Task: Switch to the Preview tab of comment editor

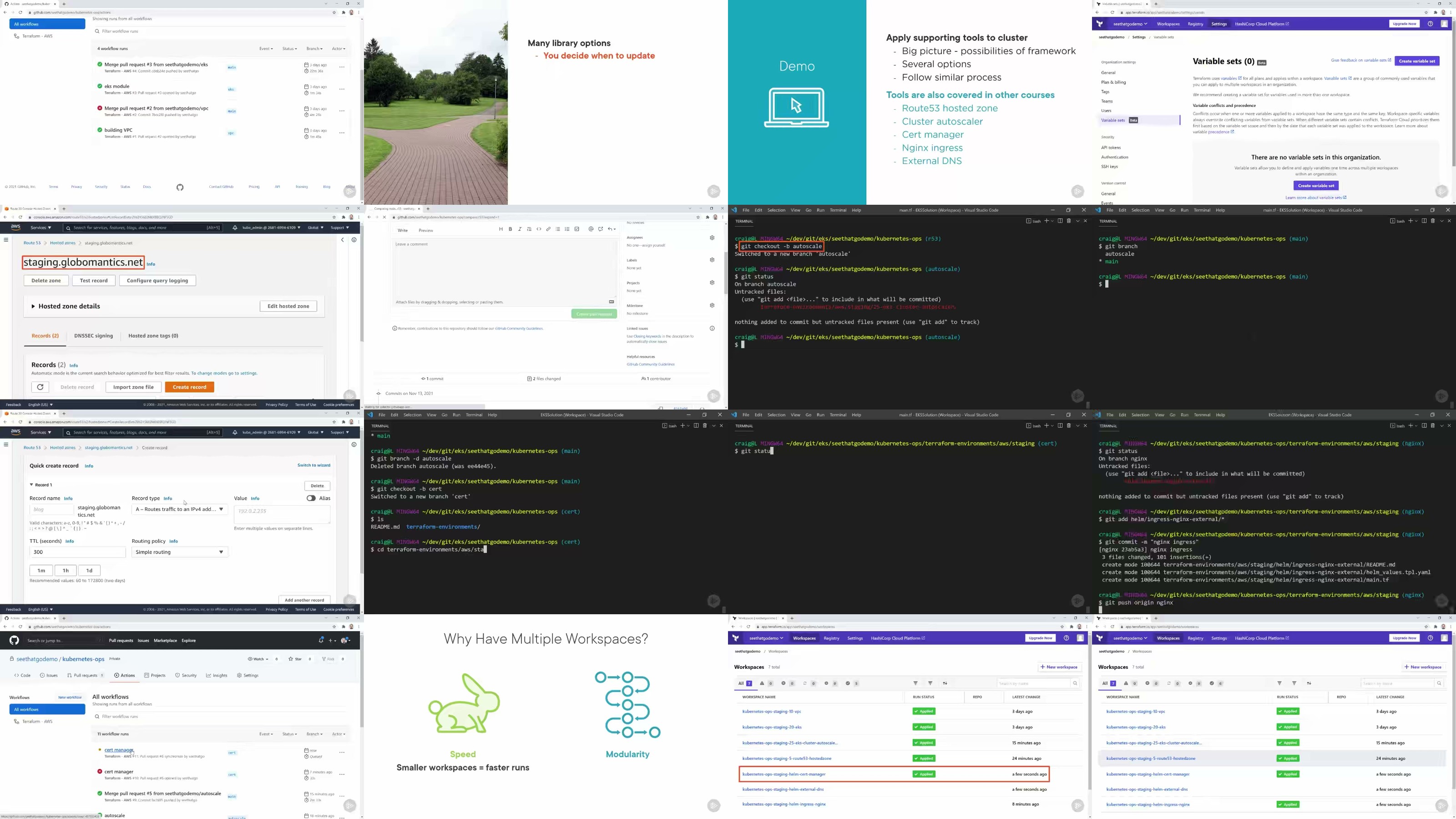Action: click(x=425, y=231)
